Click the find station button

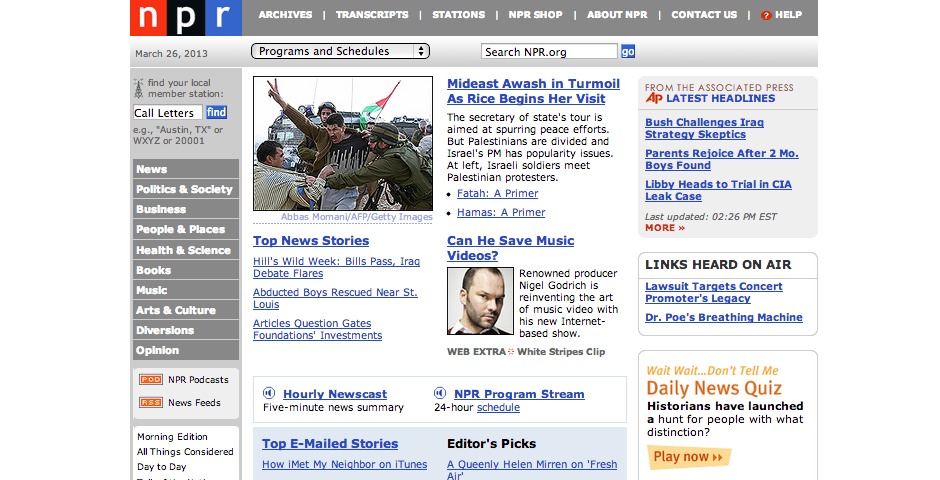pyautogui.click(x=216, y=112)
